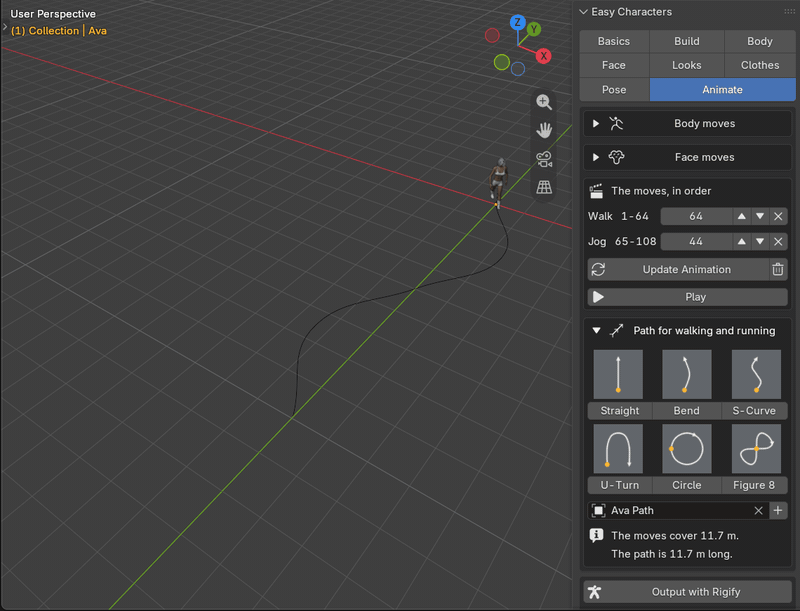Click the plus icon next to Ava Path
800x611 pixels.
coord(778,511)
